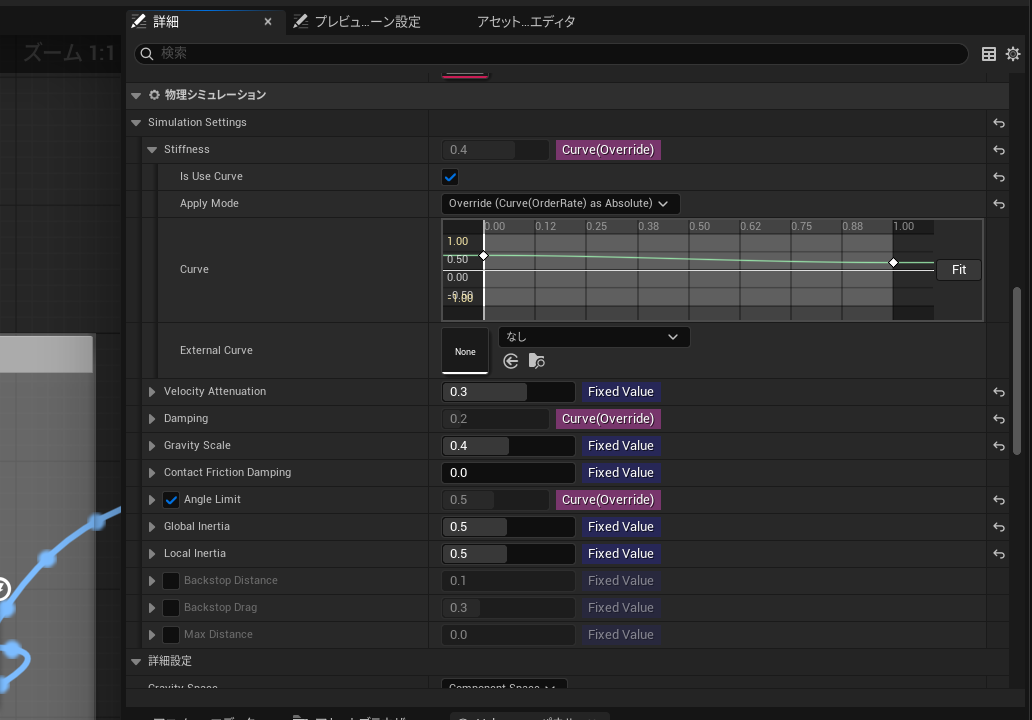
Task: Switch to the プレビューシーン設定 tab
Action: click(357, 22)
